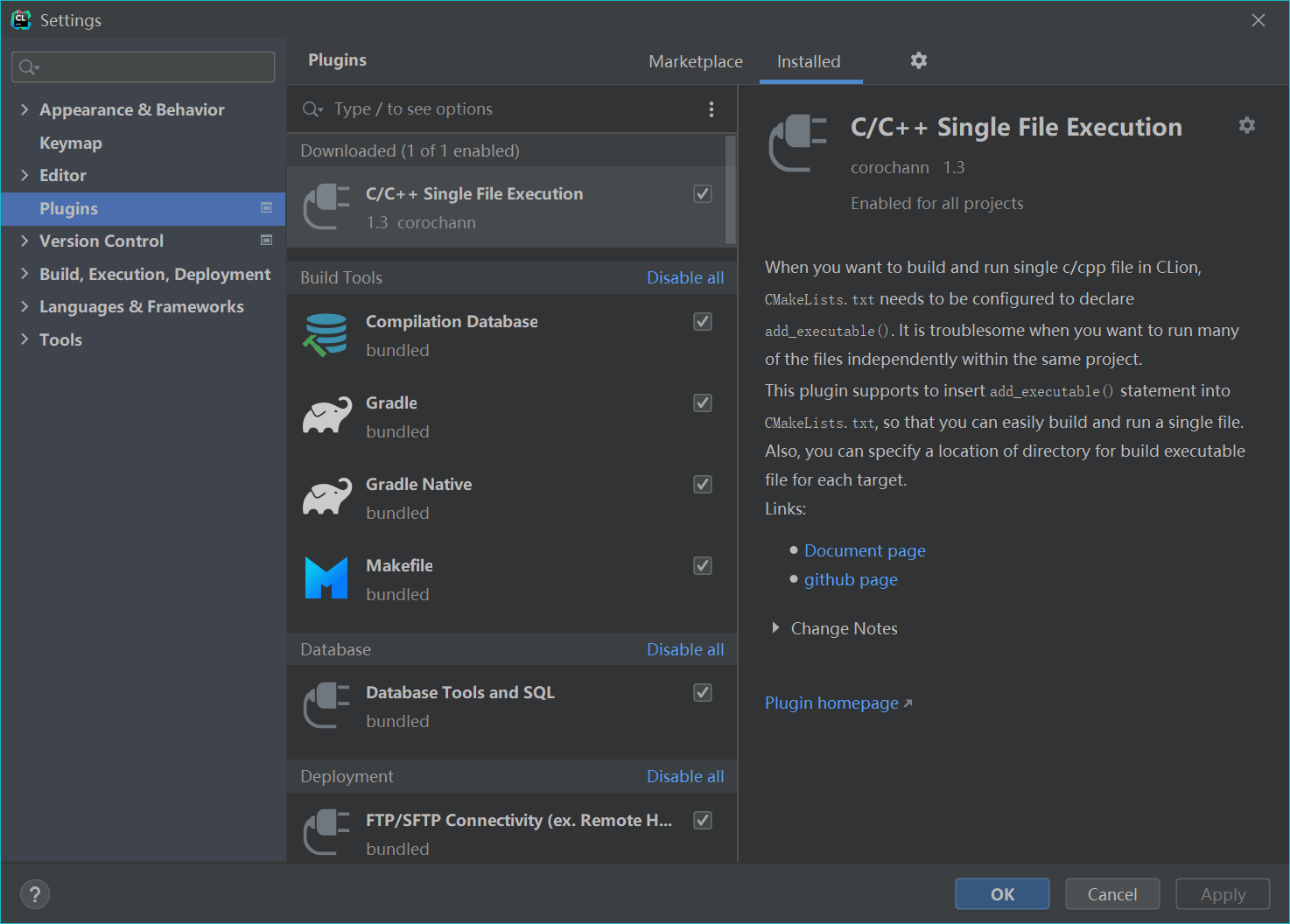The width and height of the screenshot is (1290, 924).
Task: Click the plugin list scrollbar
Action: click(731, 190)
